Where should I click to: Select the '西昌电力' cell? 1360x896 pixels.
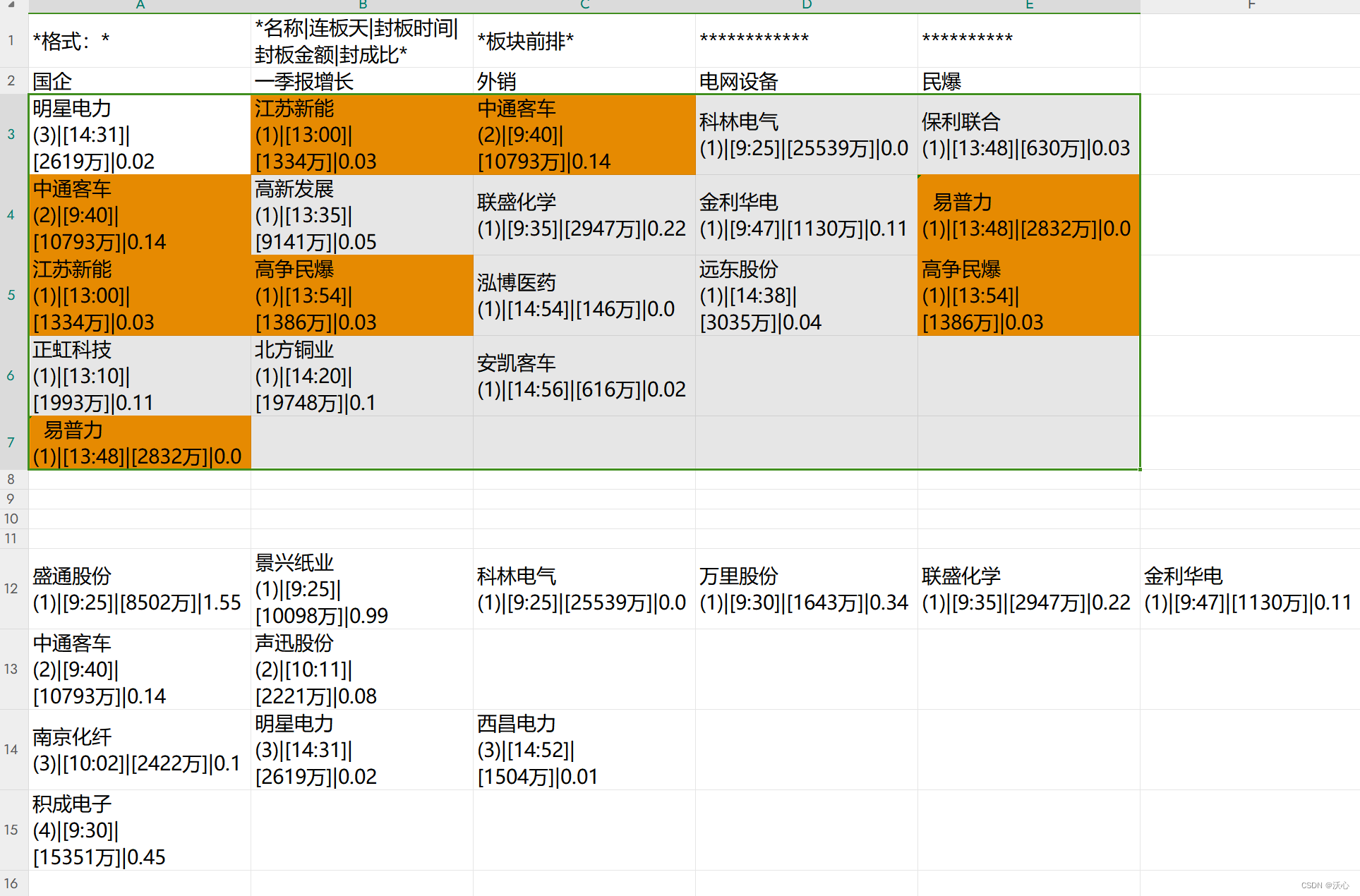[x=584, y=750]
